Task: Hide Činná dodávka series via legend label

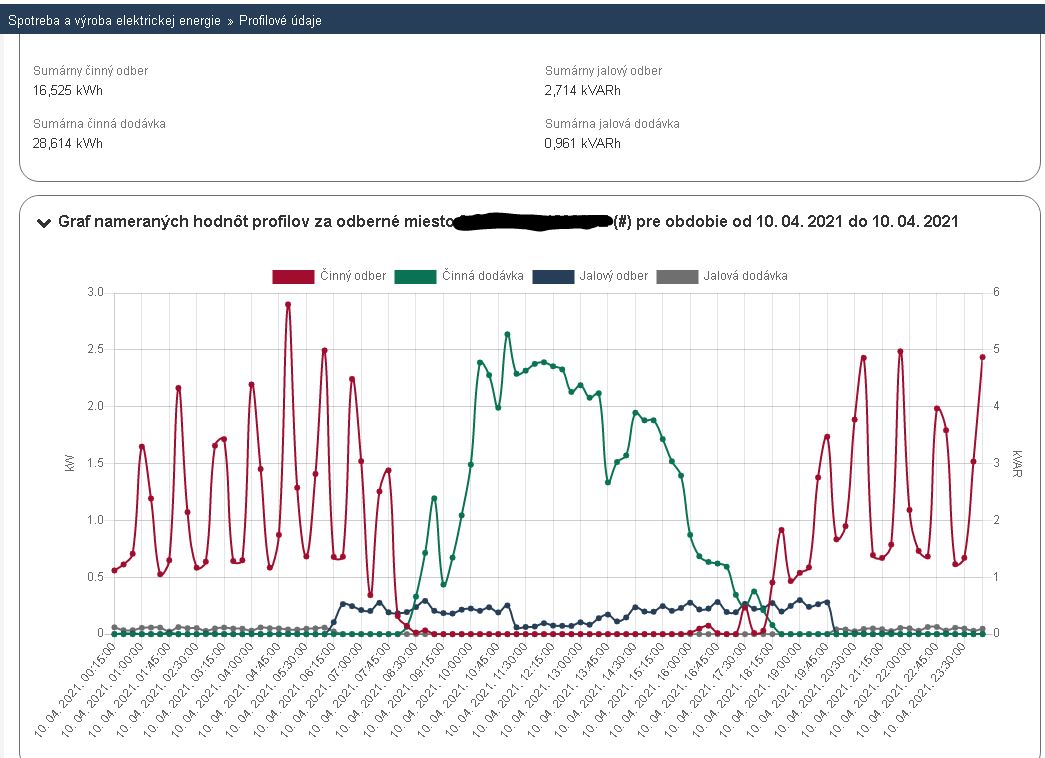Action: (483, 275)
